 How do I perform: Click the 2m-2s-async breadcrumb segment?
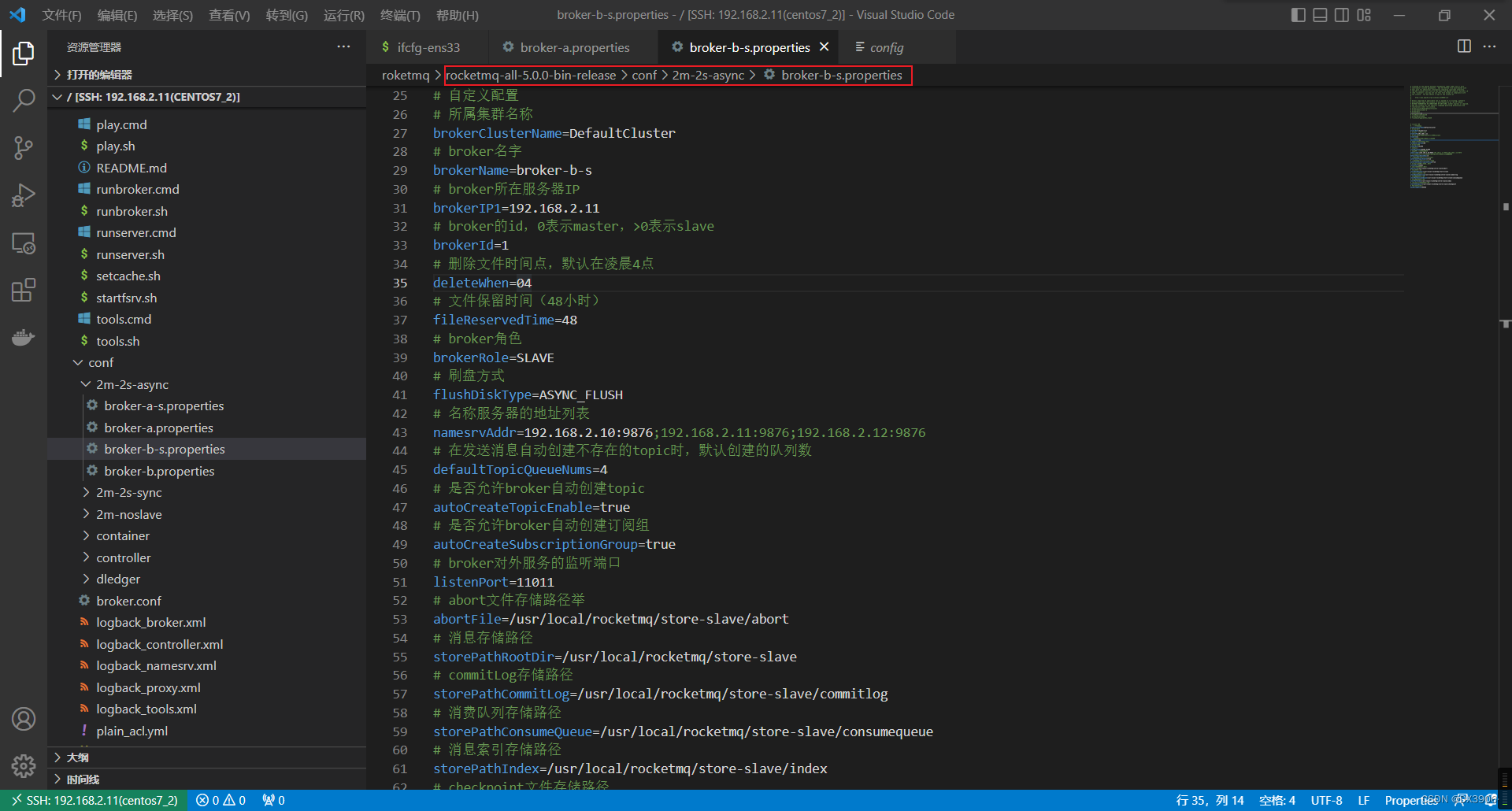[708, 75]
